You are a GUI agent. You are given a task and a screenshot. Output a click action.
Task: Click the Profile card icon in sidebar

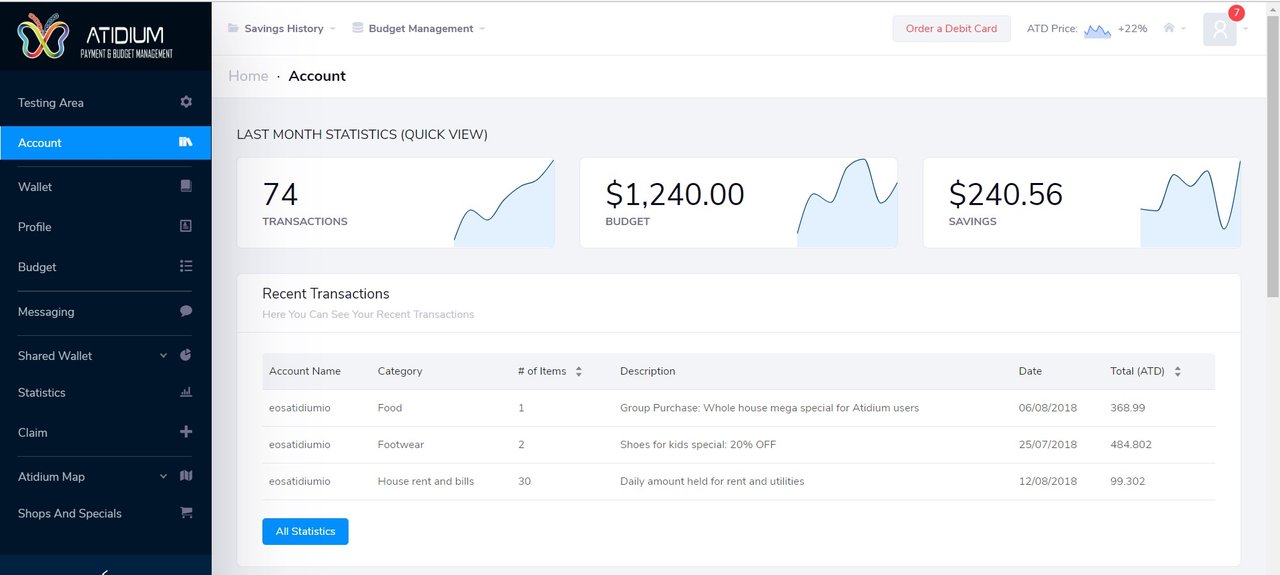[x=186, y=227]
